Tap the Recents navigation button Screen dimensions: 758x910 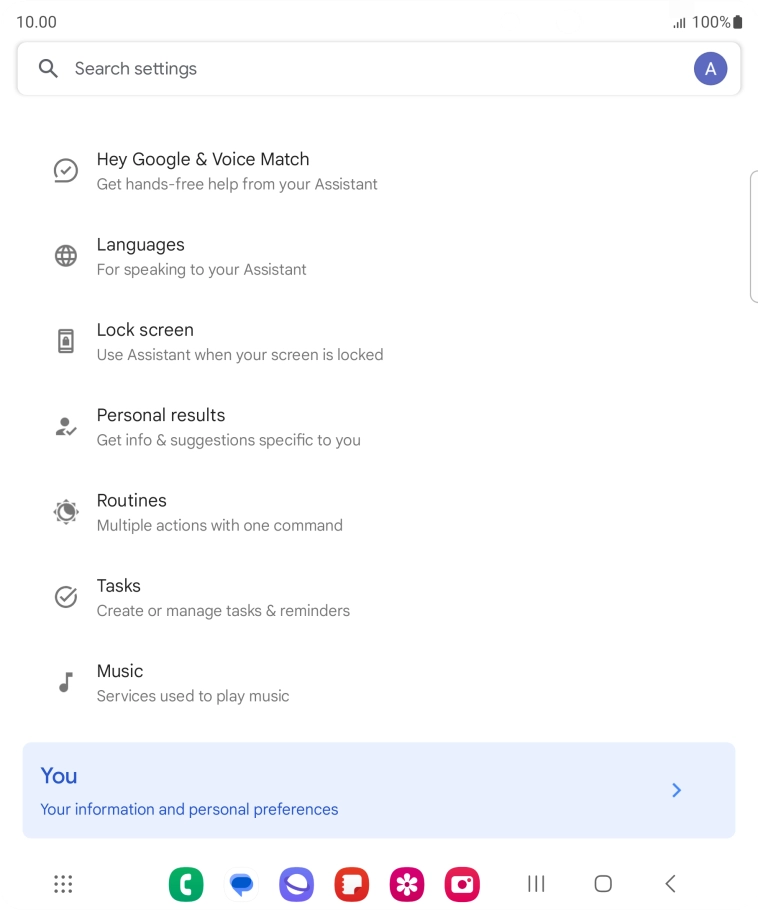coord(535,884)
